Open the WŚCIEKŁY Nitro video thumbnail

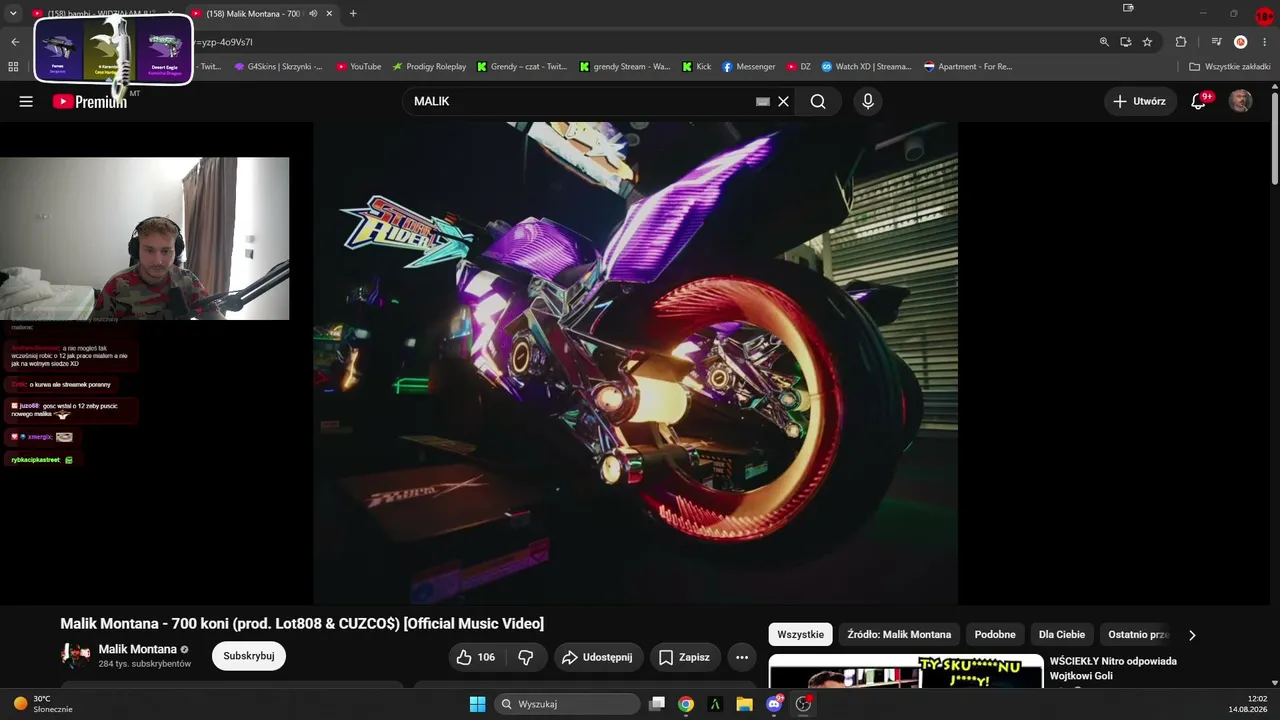click(906, 672)
